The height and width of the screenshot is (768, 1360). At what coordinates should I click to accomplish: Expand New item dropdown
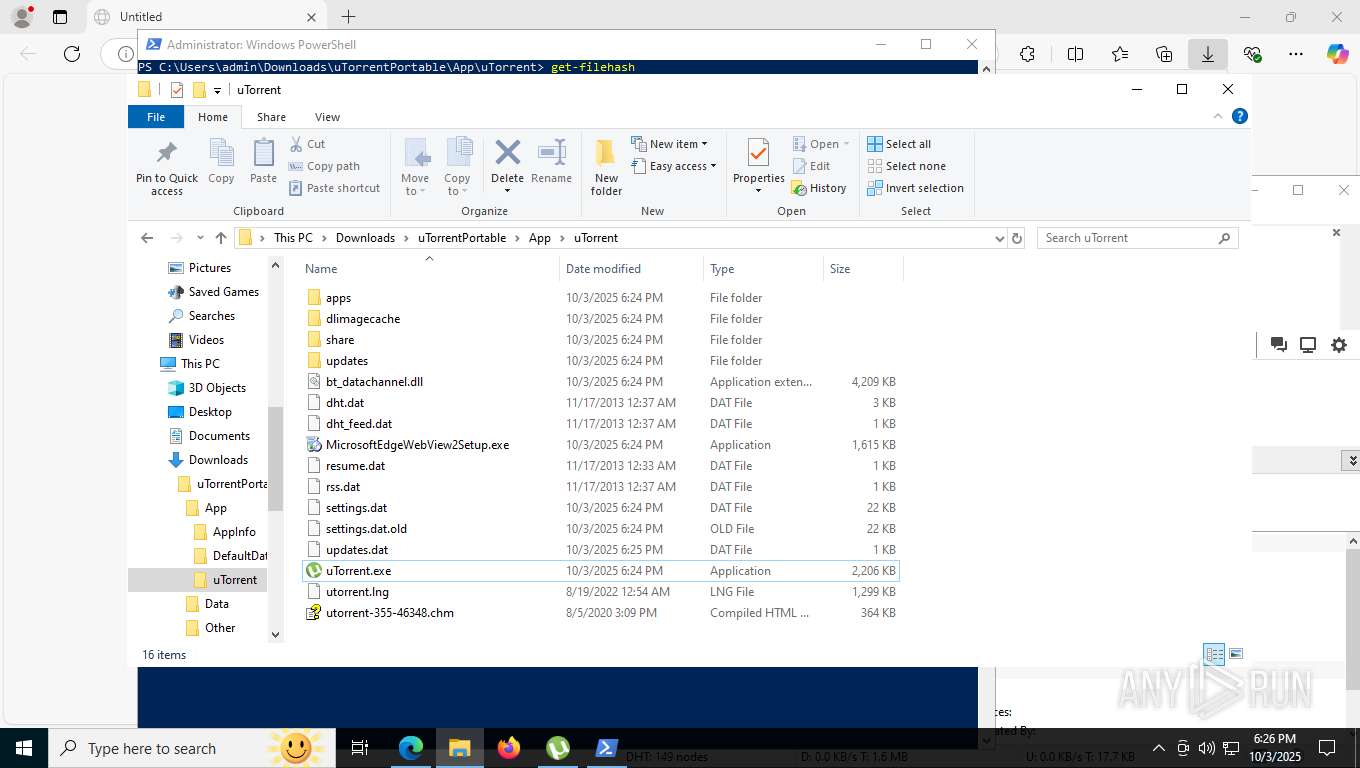pyautogui.click(x=669, y=144)
